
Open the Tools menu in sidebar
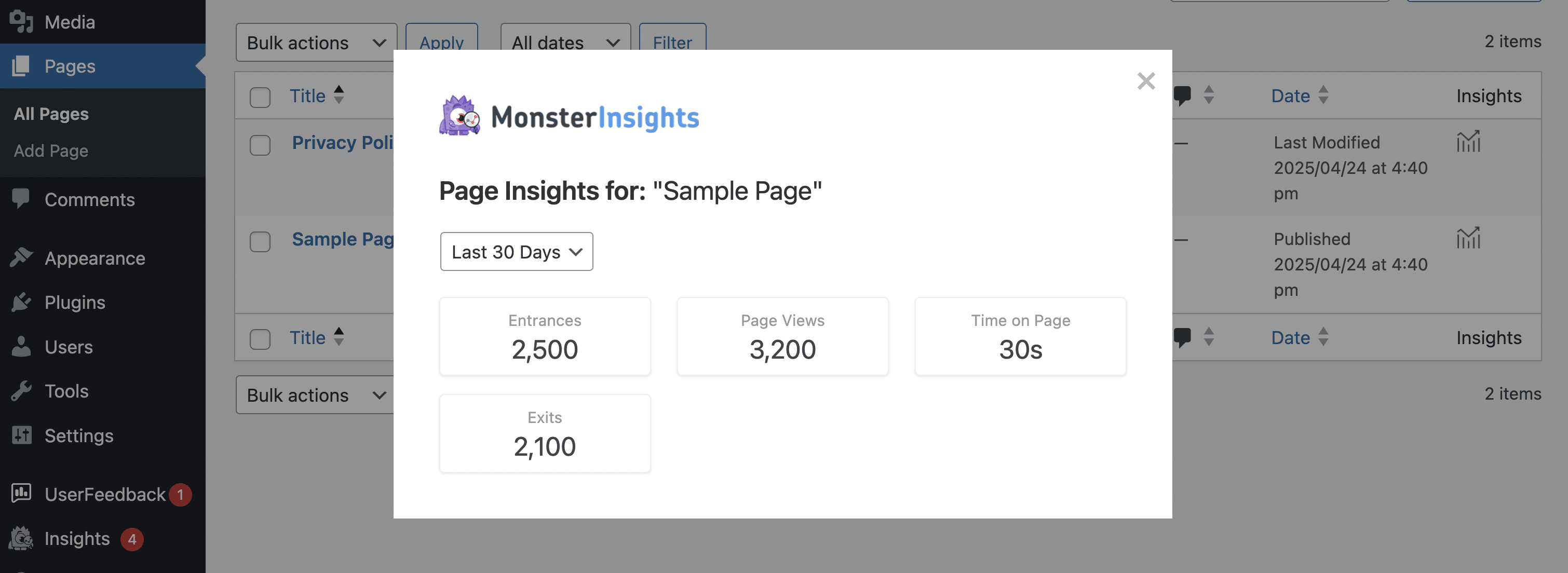point(66,391)
